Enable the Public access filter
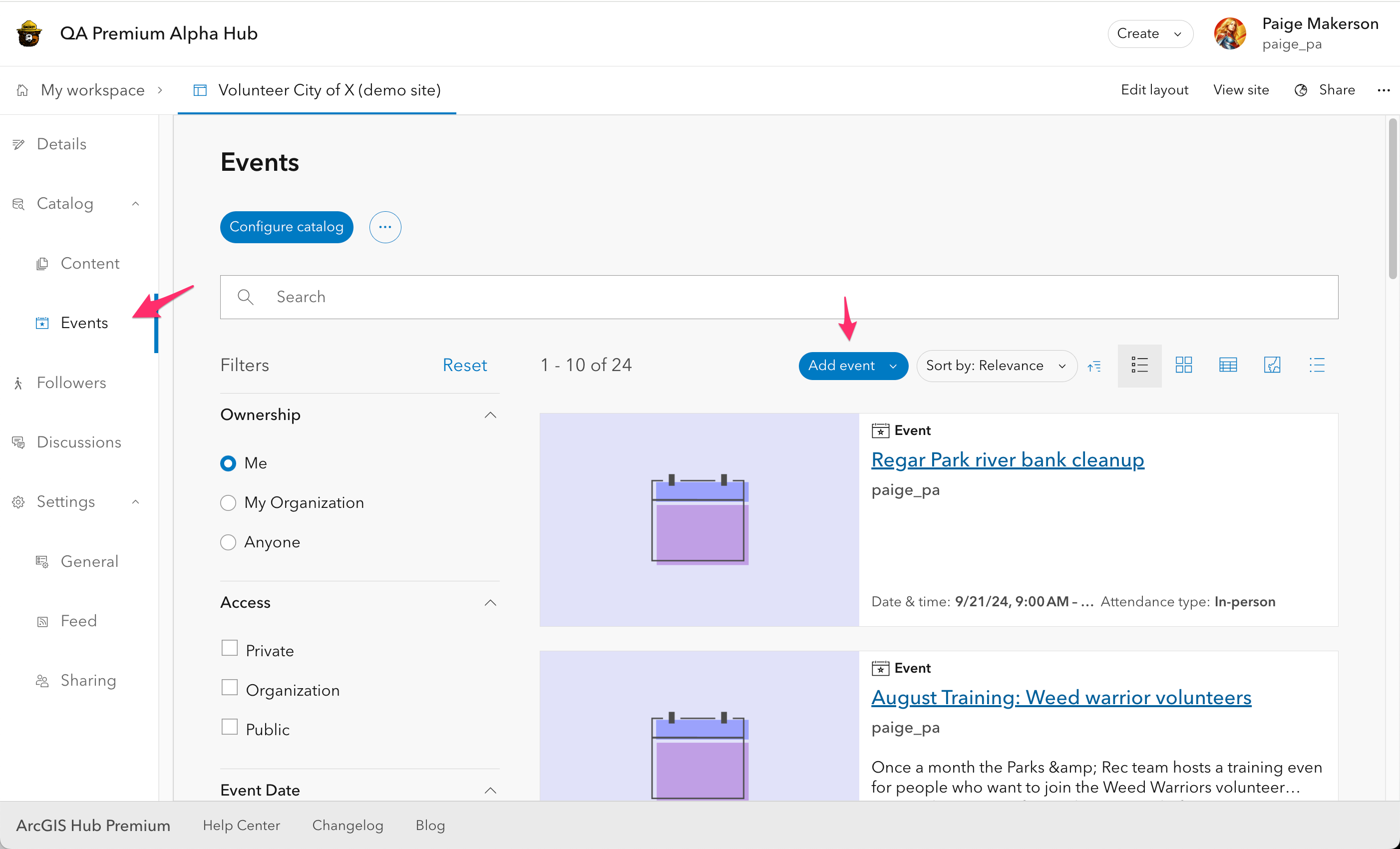 [x=230, y=727]
